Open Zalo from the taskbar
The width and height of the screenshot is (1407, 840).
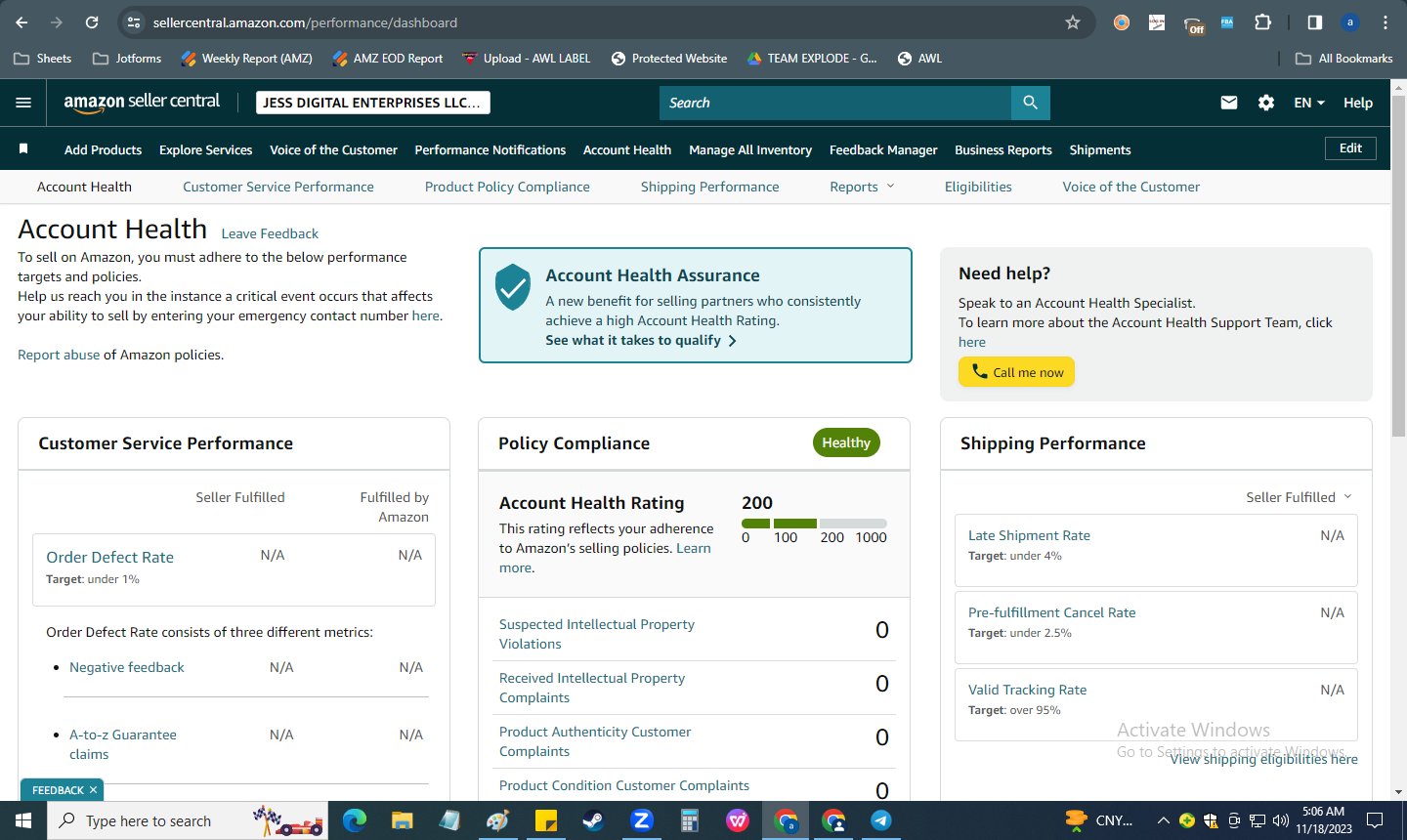click(x=641, y=820)
